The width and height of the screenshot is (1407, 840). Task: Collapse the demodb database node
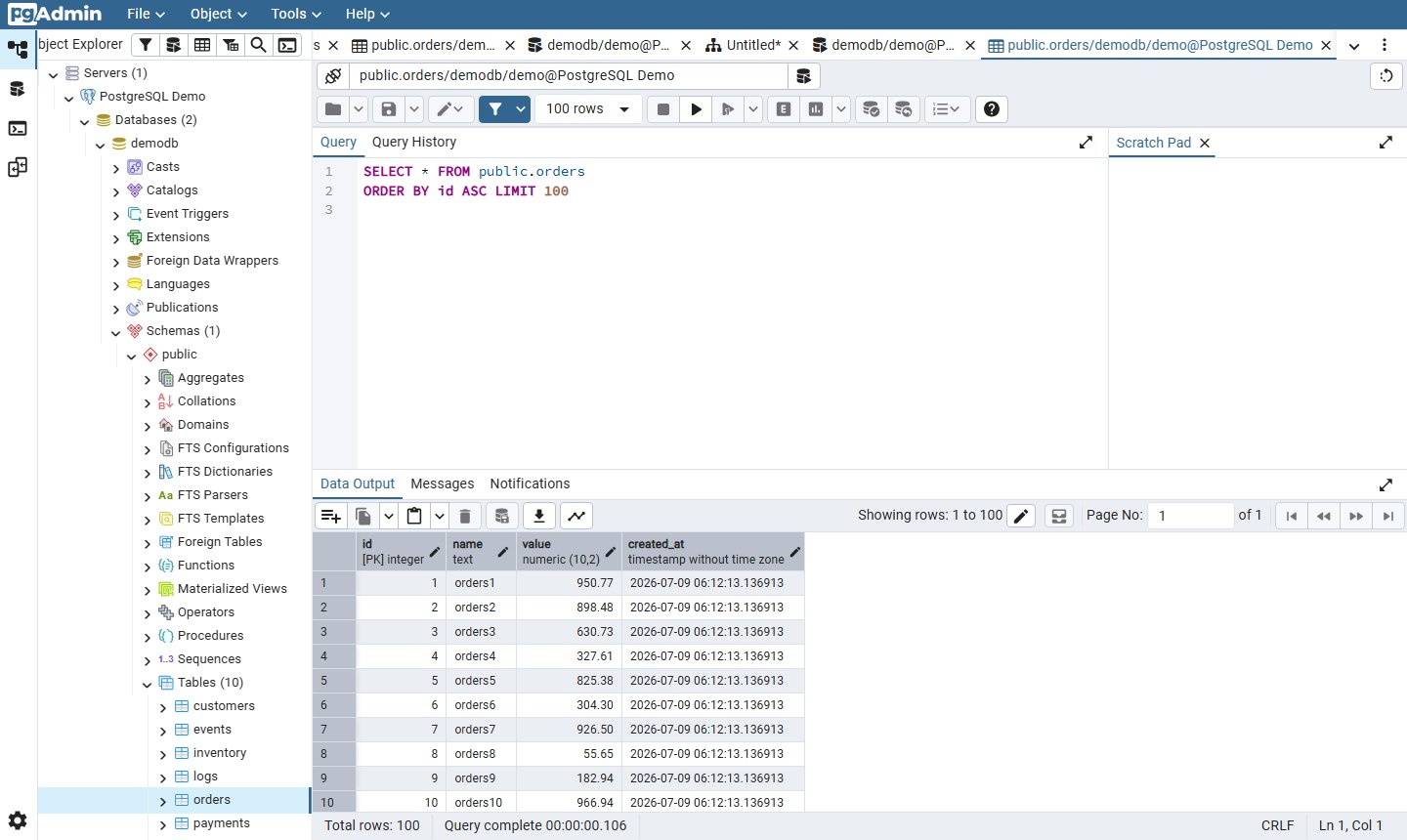[101, 144]
